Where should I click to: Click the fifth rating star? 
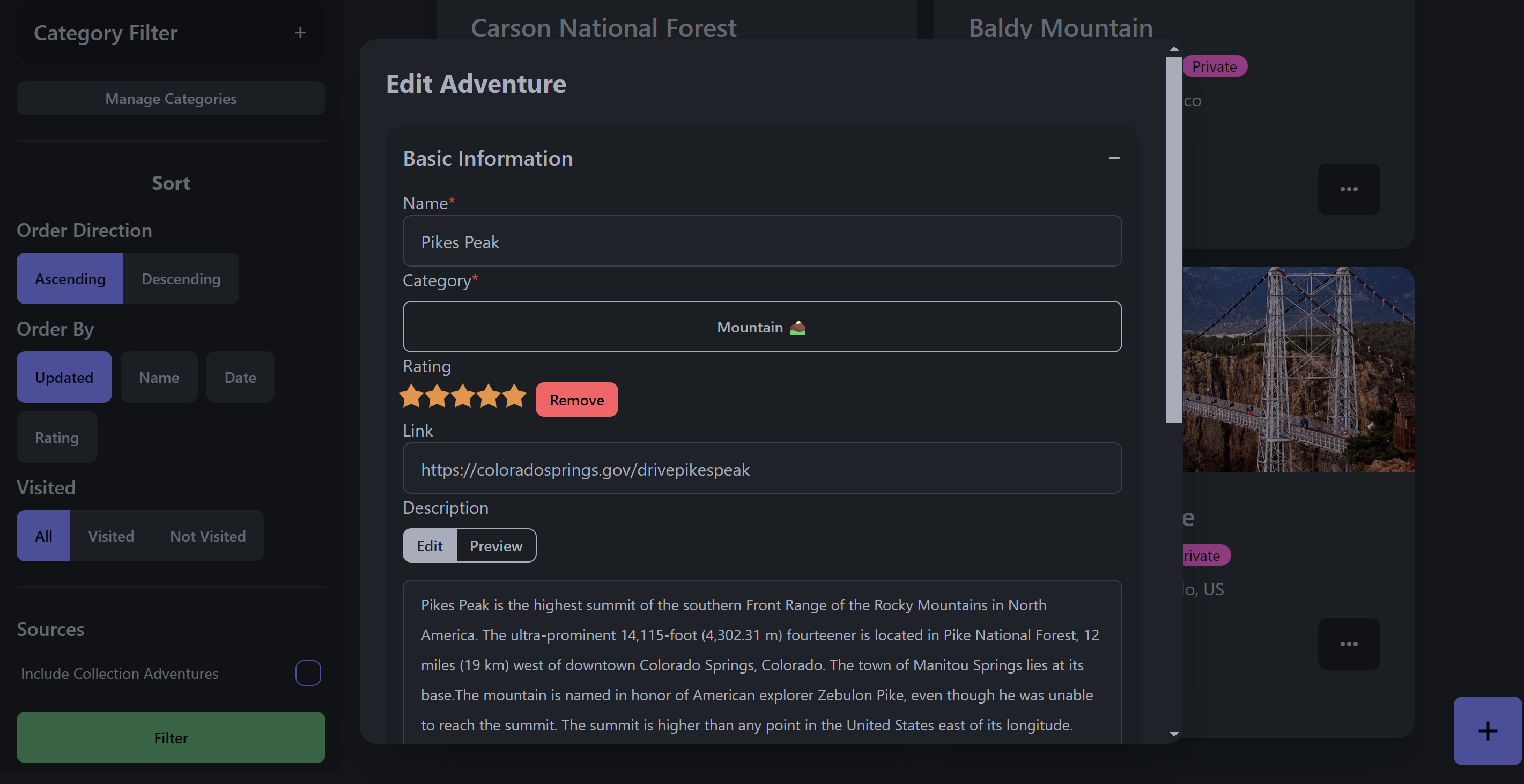coord(514,396)
